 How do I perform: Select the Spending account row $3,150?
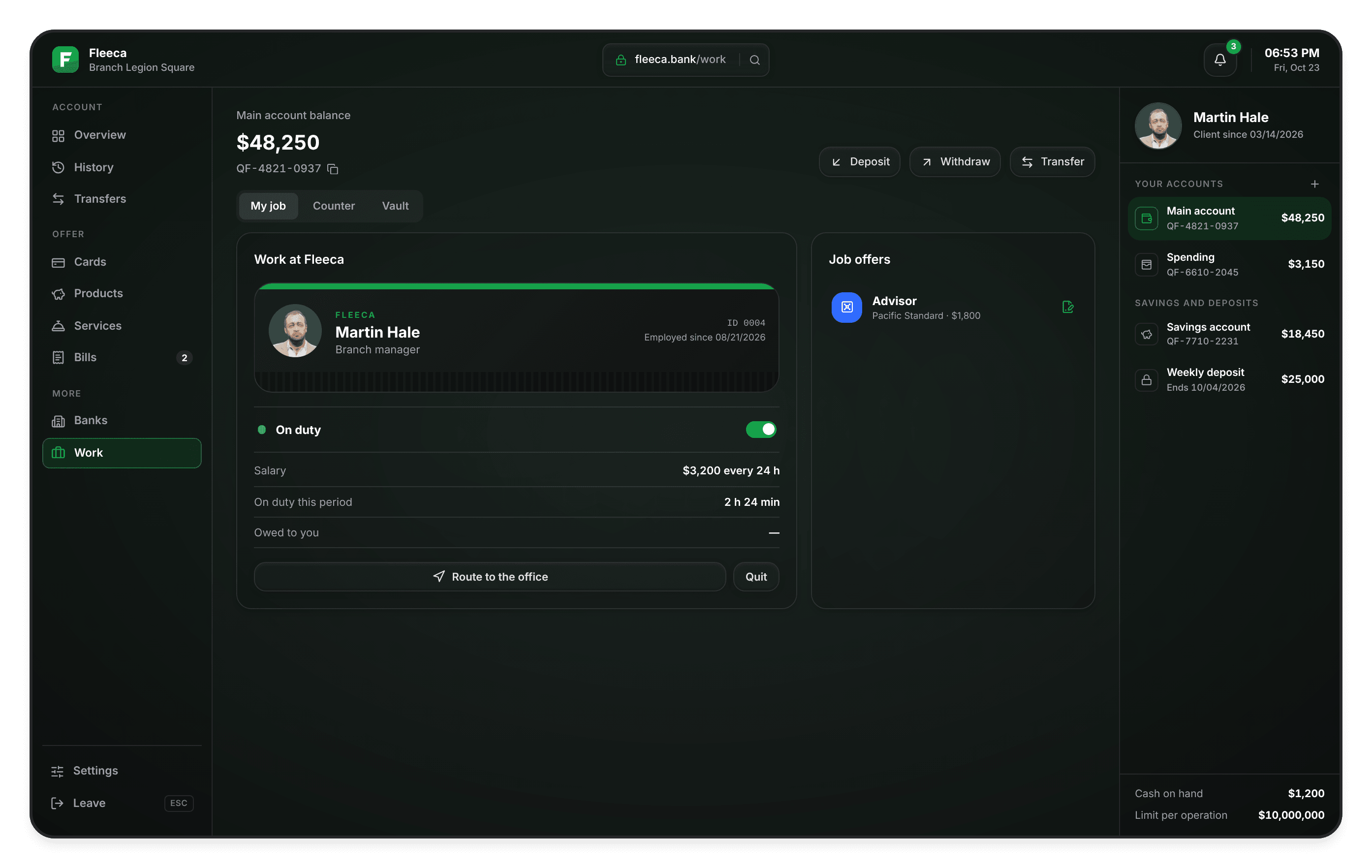(x=1229, y=265)
